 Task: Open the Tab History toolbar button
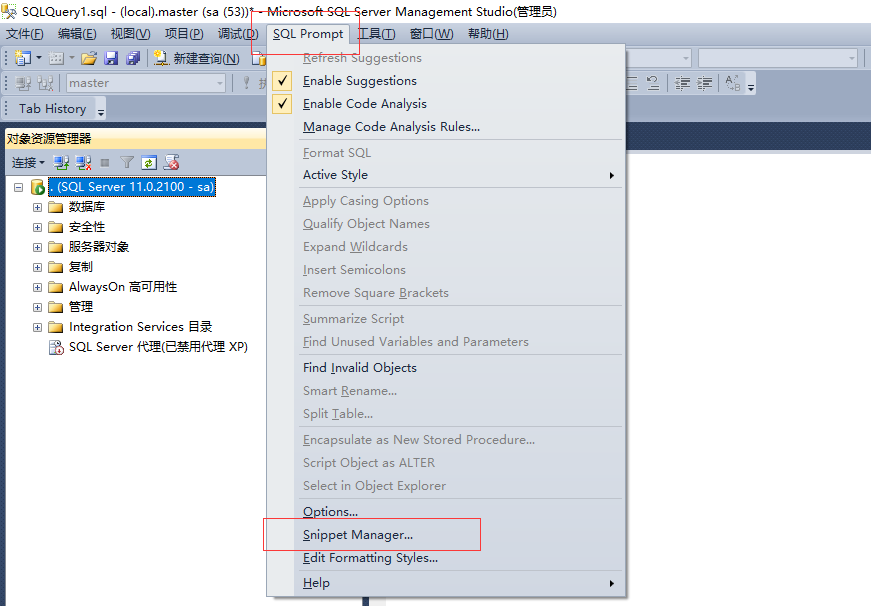click(x=53, y=108)
